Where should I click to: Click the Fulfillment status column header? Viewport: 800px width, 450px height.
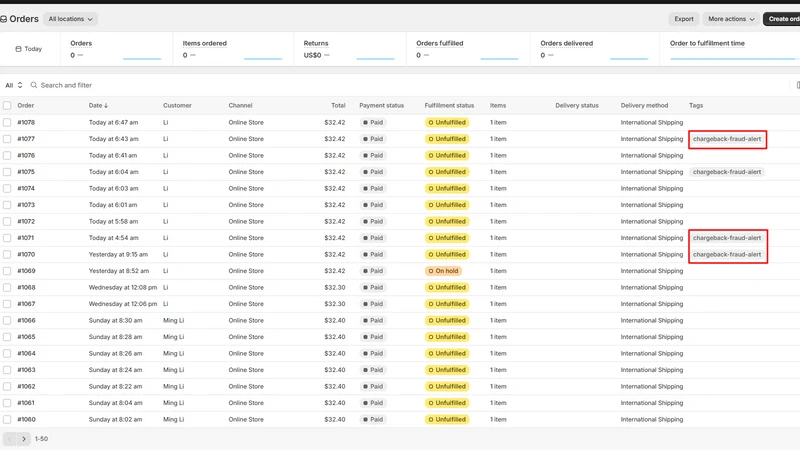tap(449, 106)
